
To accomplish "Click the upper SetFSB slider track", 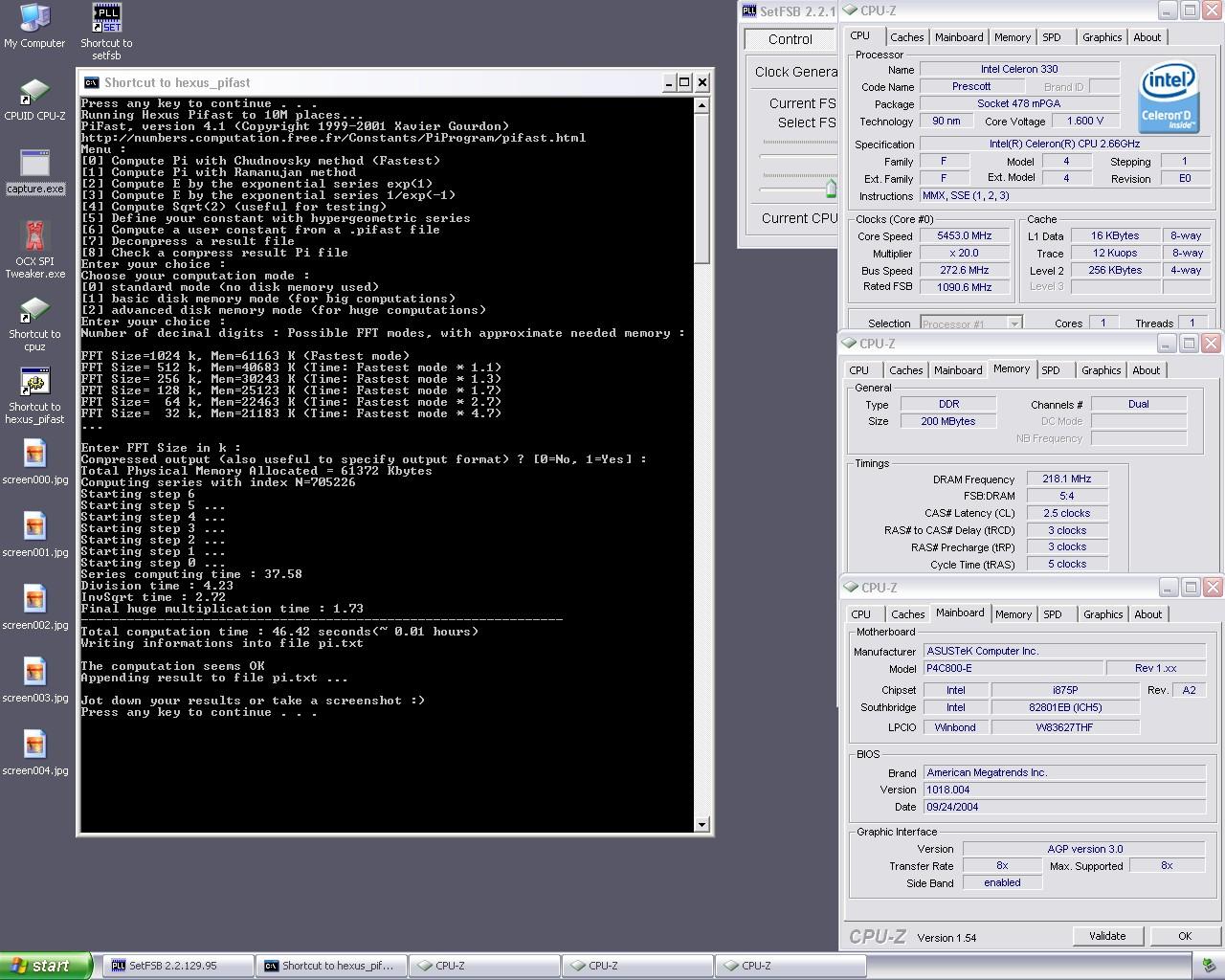I will [x=798, y=156].
